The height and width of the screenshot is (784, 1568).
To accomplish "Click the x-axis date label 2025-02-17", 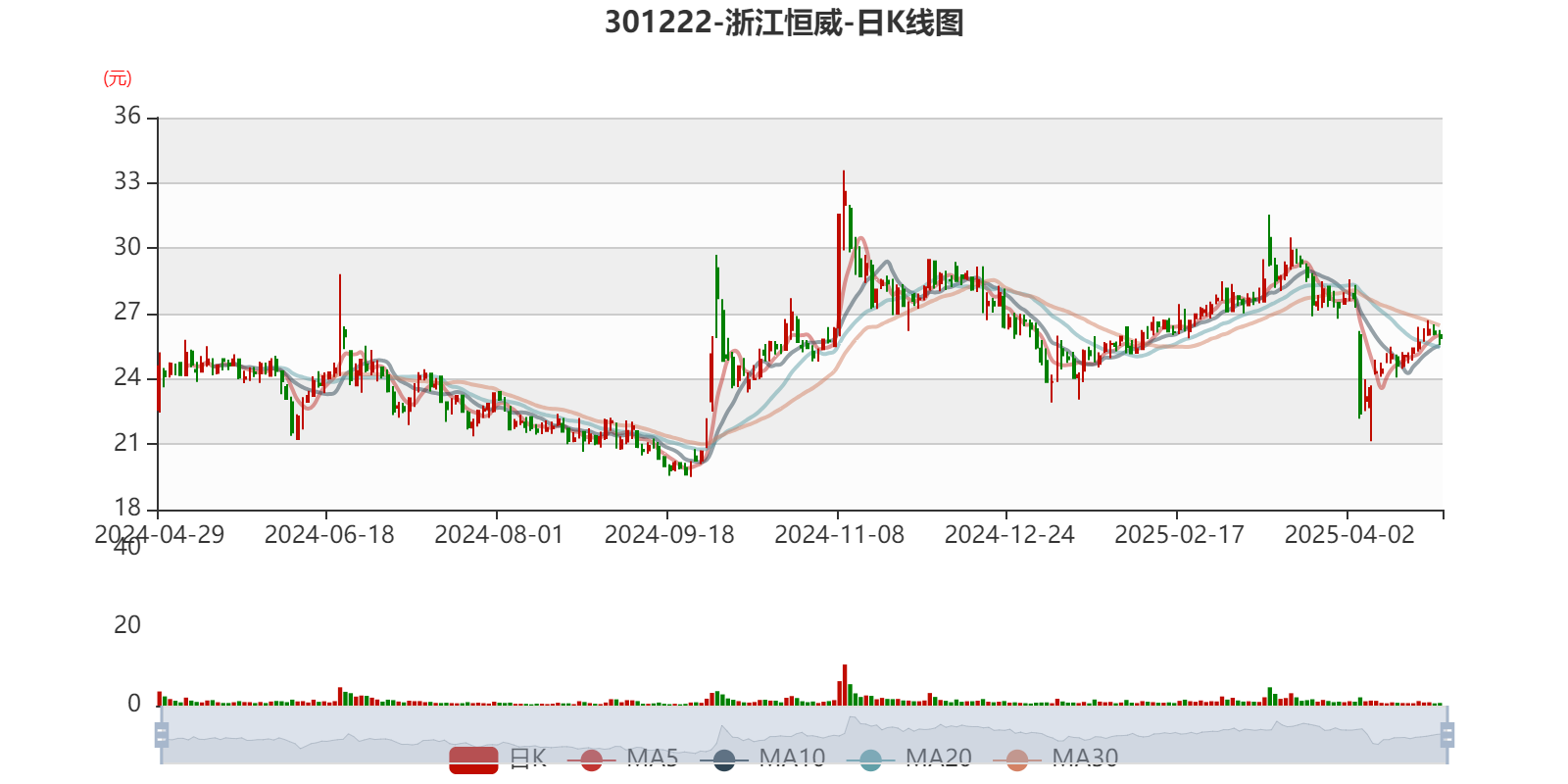I will point(1179,534).
